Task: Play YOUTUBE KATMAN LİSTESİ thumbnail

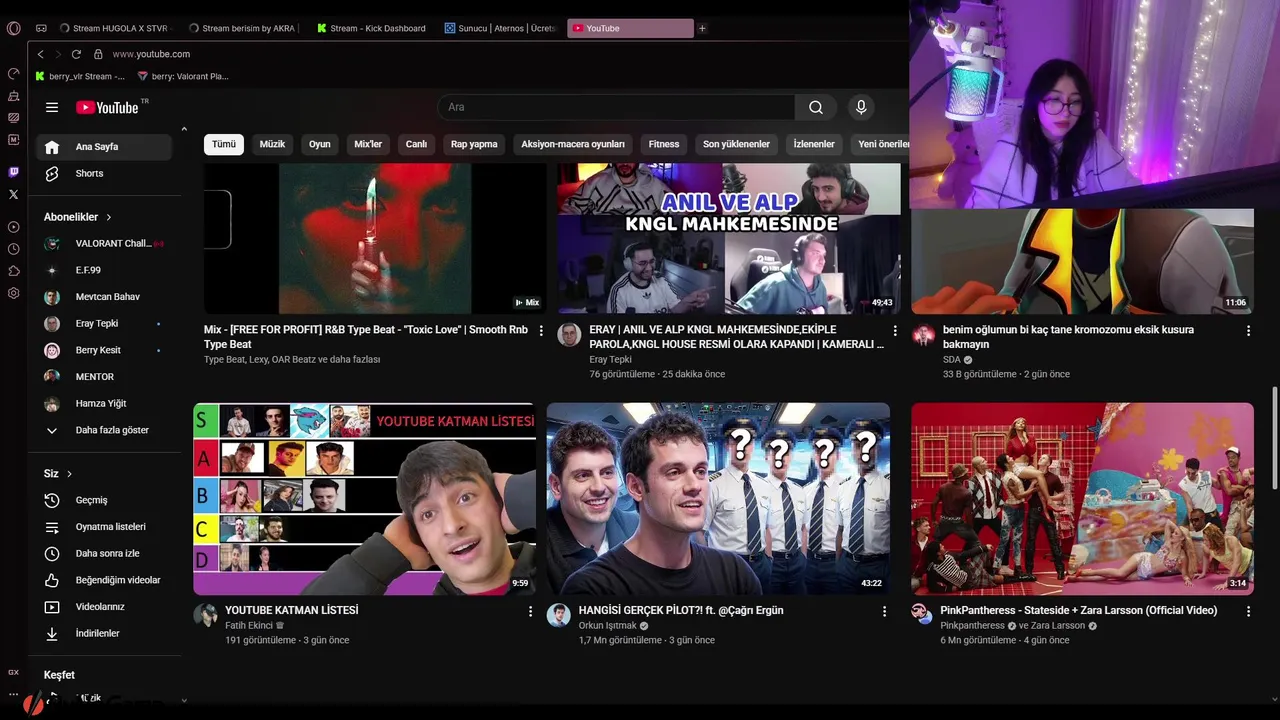Action: [x=364, y=499]
